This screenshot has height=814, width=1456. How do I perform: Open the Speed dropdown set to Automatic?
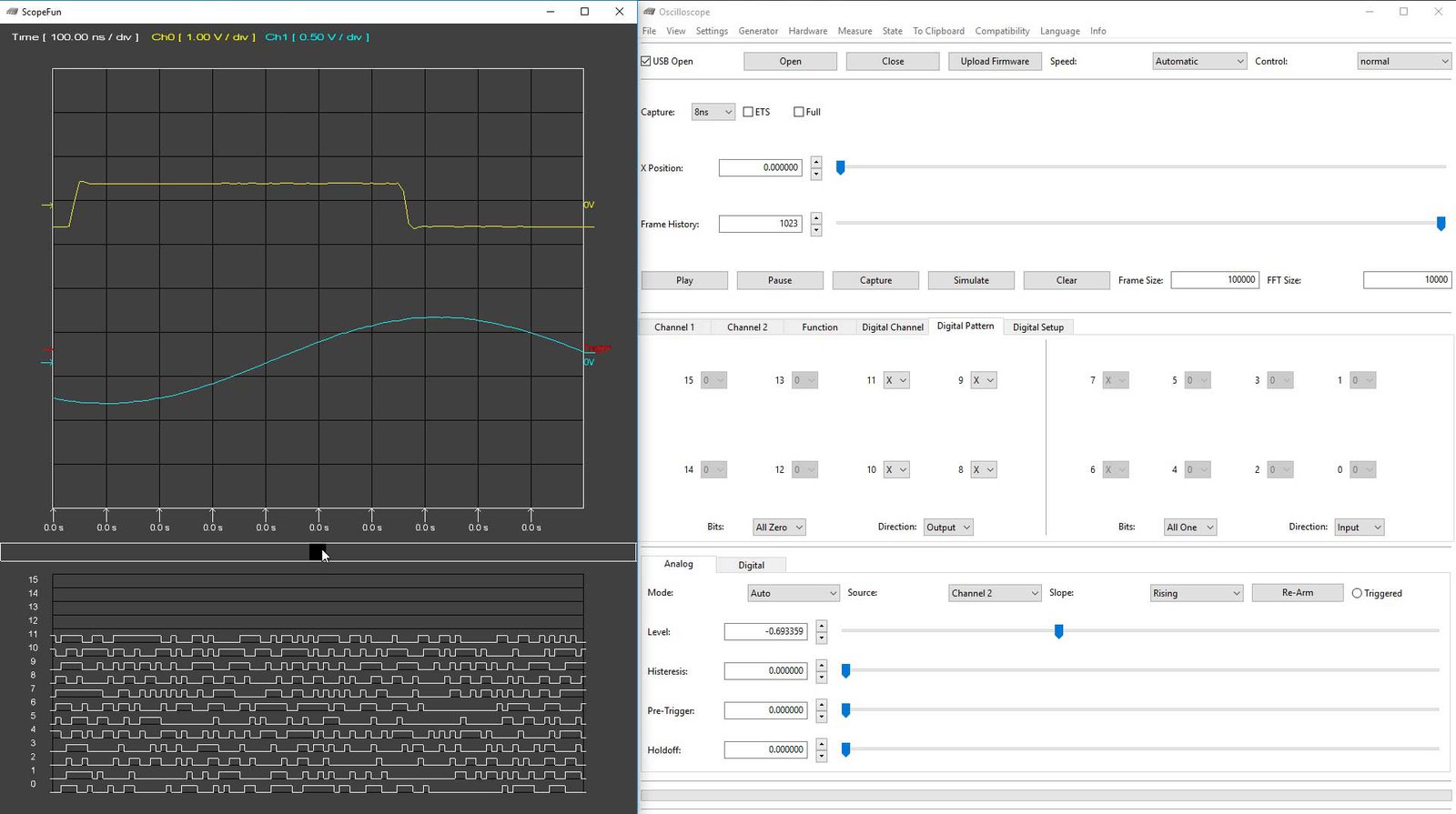[1198, 61]
